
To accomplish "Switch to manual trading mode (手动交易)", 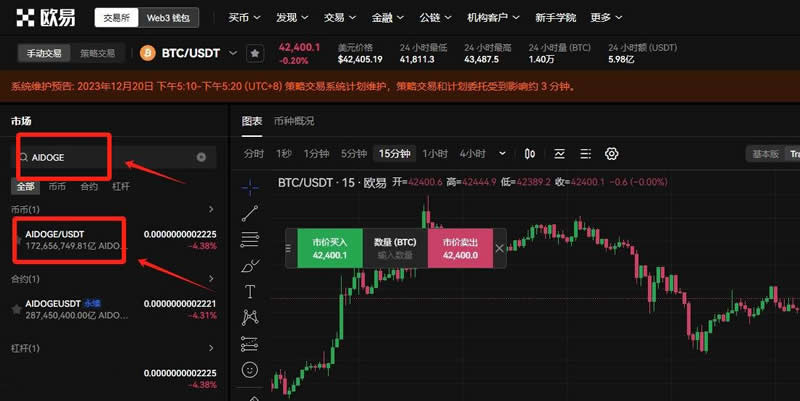I will pyautogui.click(x=49, y=53).
